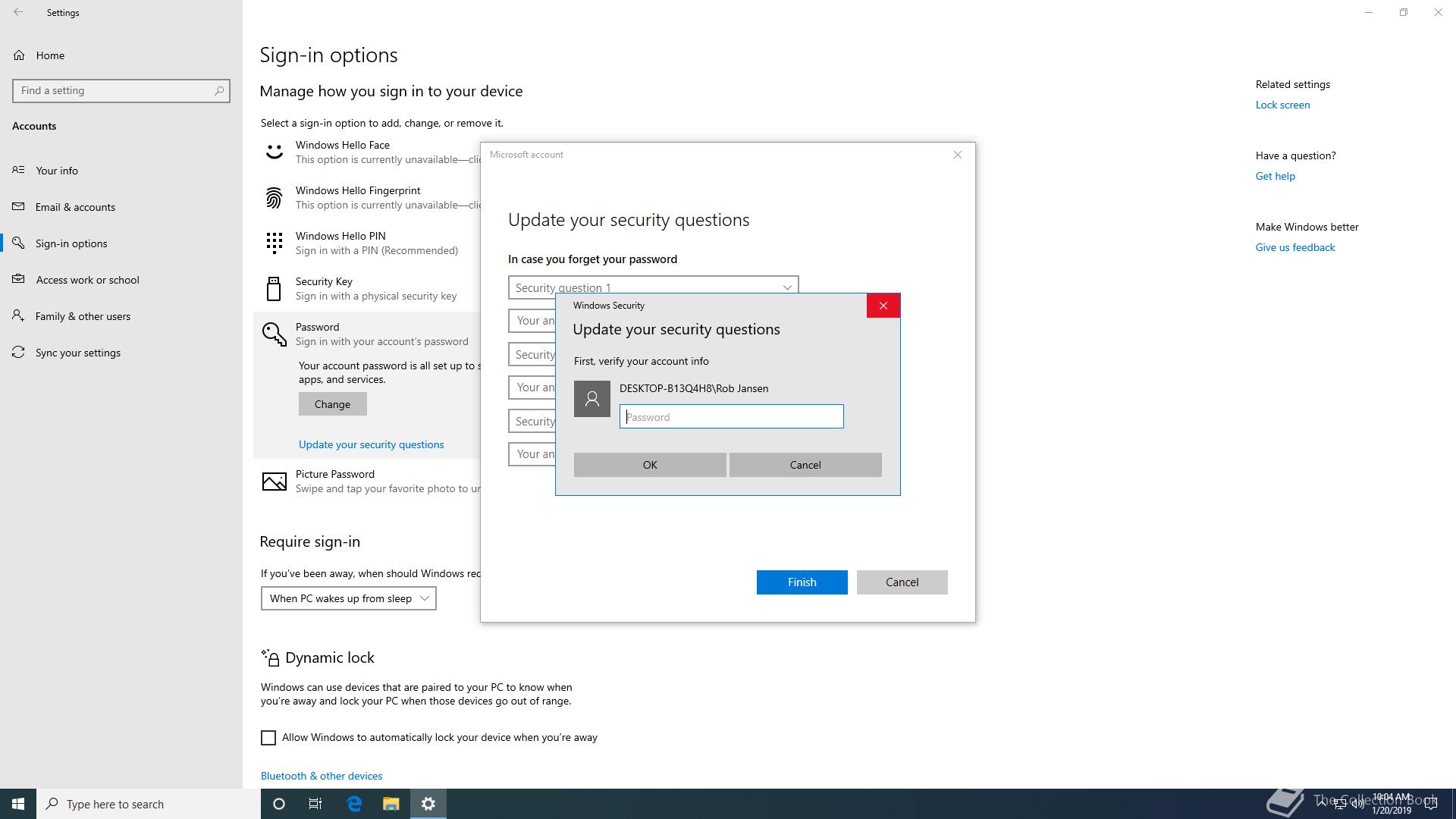Close the Windows Security dialog
The height and width of the screenshot is (819, 1456).
tap(883, 306)
